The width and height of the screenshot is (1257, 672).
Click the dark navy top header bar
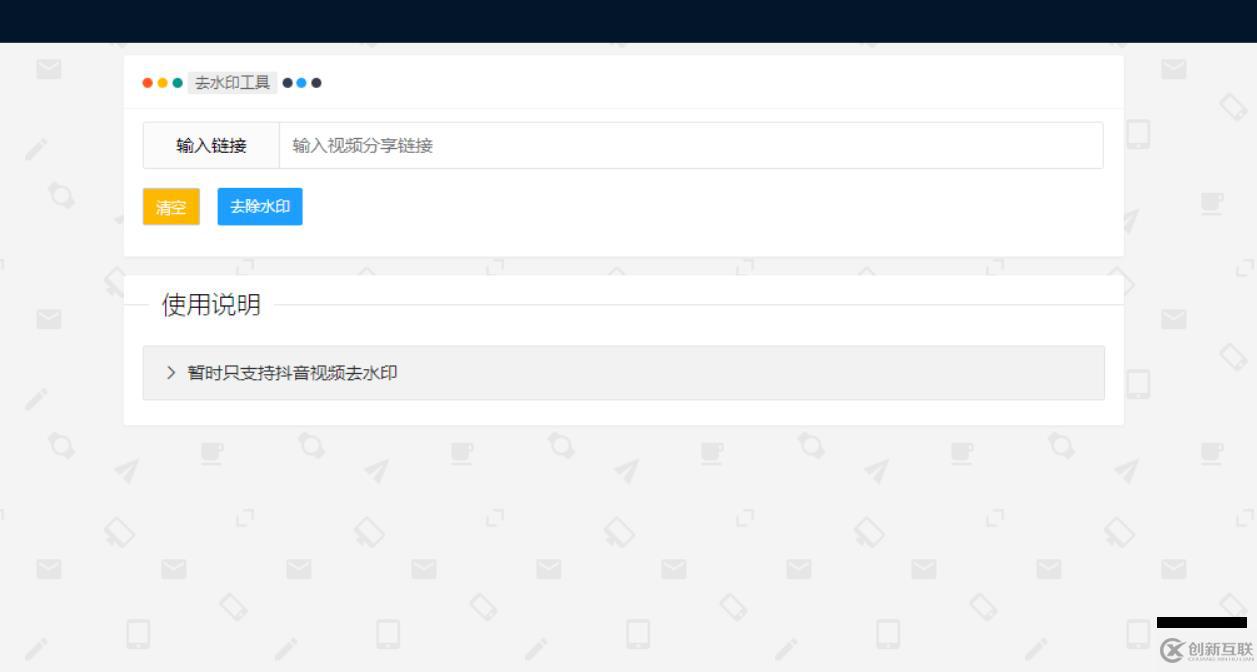[628, 21]
